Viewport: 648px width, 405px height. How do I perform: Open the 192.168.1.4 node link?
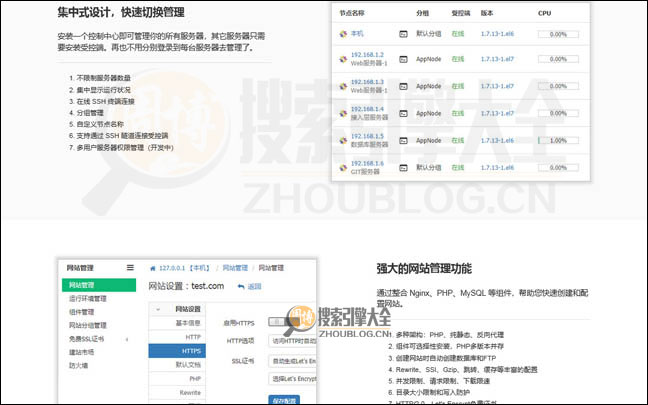(x=367, y=109)
